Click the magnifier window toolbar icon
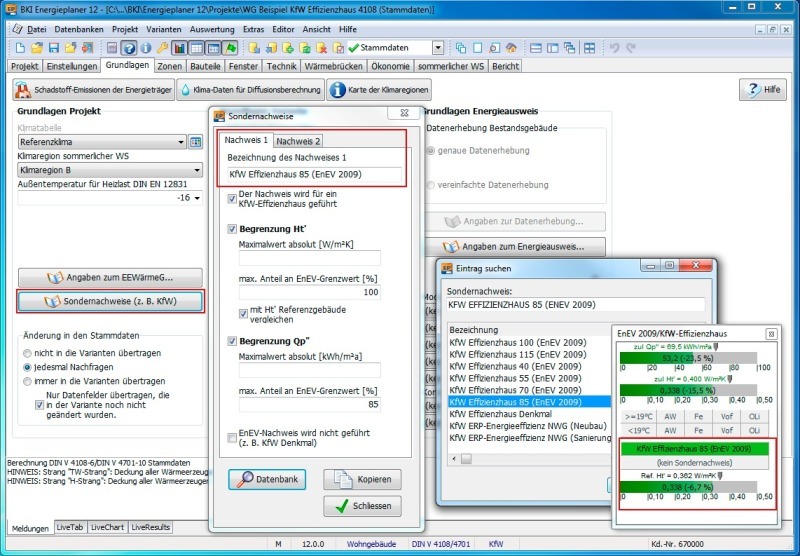Image resolution: width=800 pixels, height=556 pixels. (x=494, y=48)
